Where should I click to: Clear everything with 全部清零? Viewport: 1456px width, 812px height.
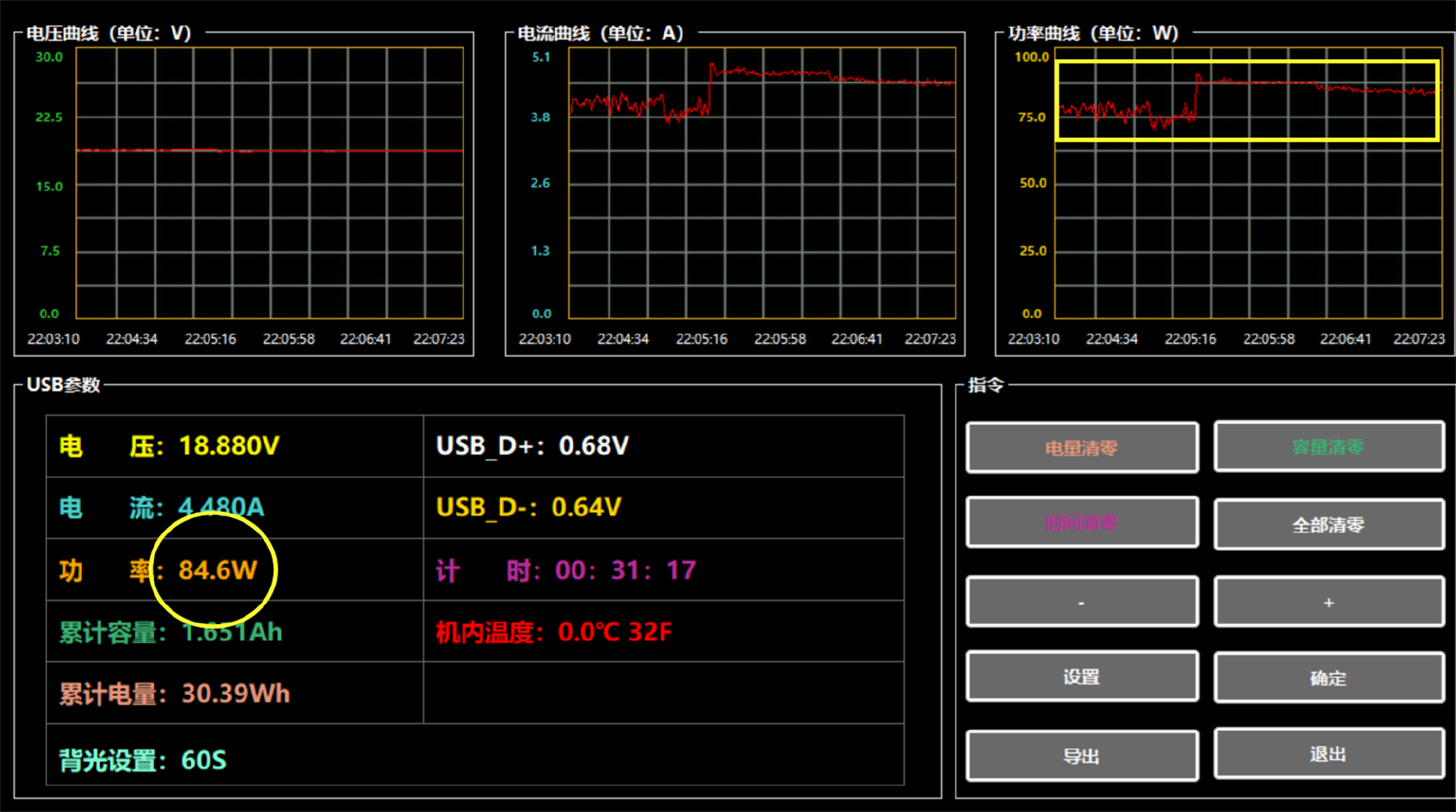pos(1329,524)
